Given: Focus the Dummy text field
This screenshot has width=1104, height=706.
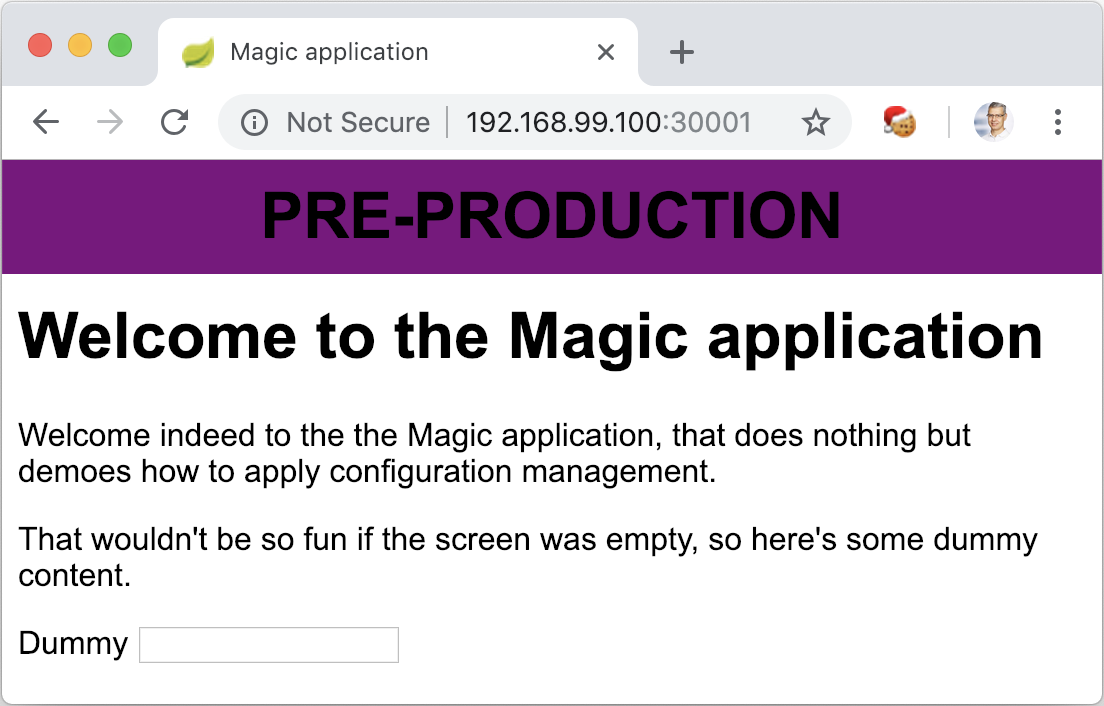Looking at the screenshot, I should [x=269, y=645].
